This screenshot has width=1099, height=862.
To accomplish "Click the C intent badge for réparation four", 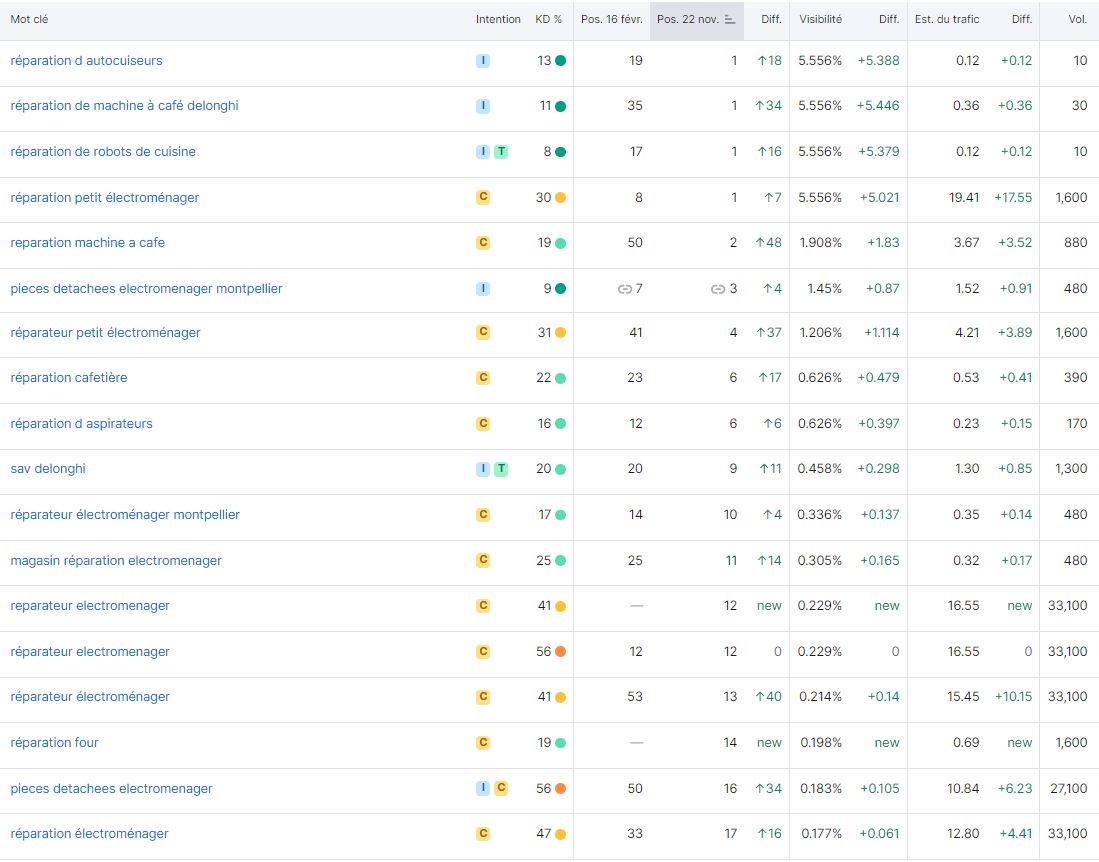I will (x=483, y=743).
